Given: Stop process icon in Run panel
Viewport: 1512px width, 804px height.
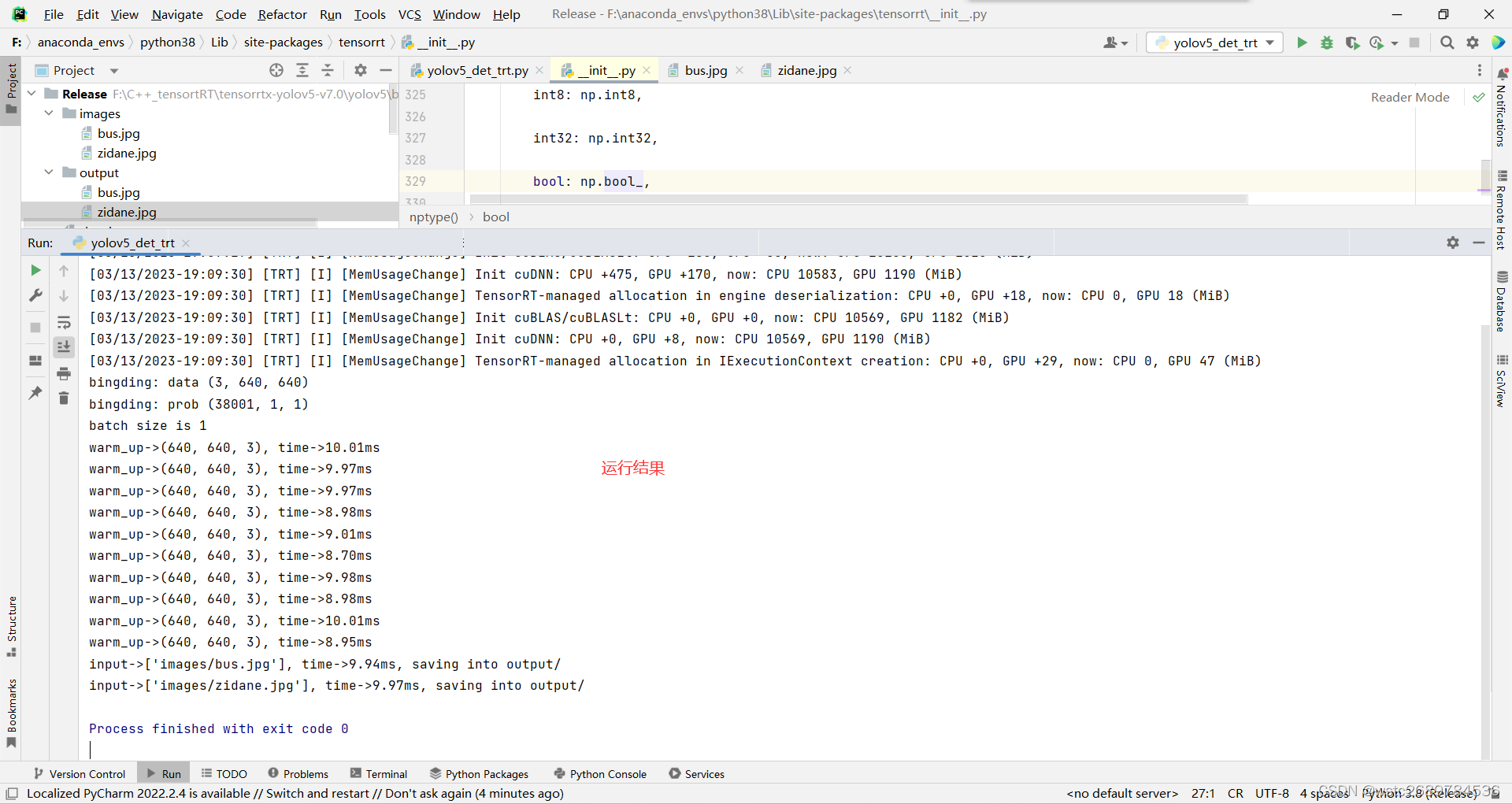Looking at the screenshot, I should (35, 328).
